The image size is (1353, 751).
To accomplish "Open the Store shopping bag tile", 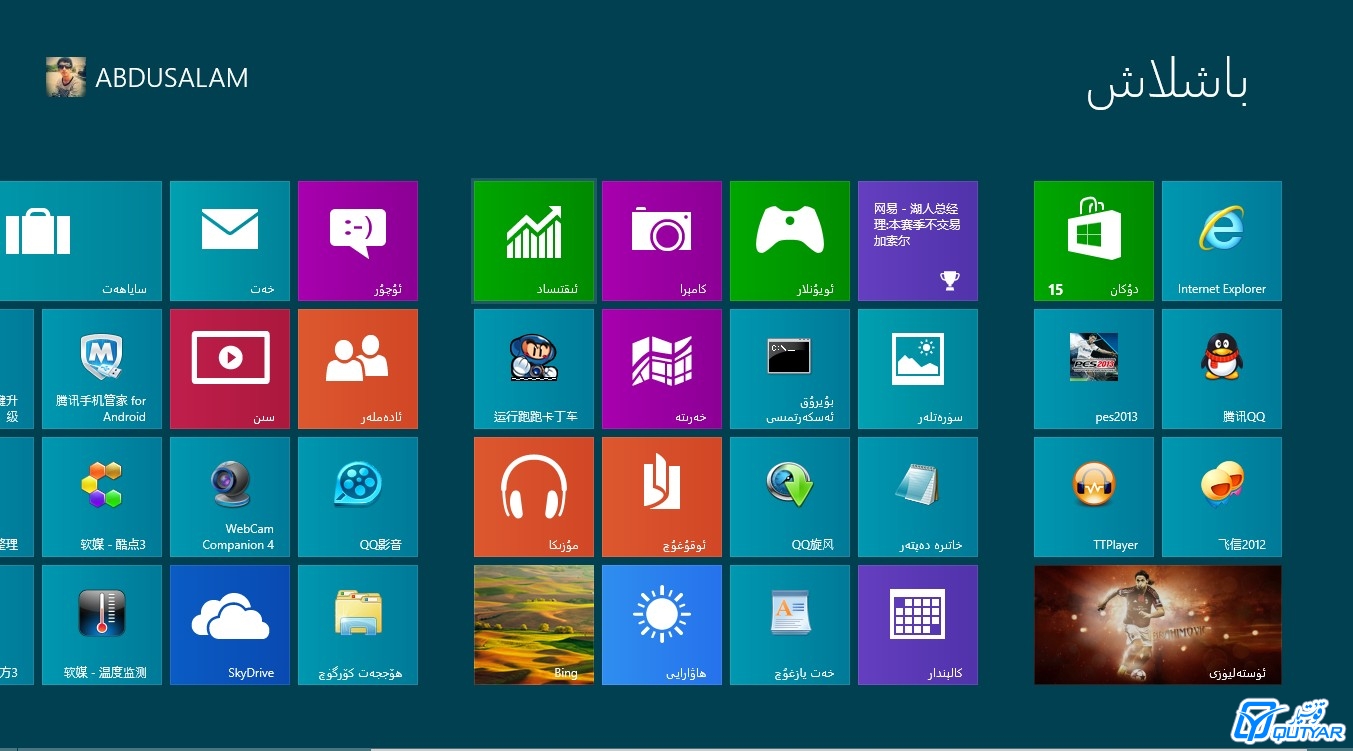I will point(1094,241).
